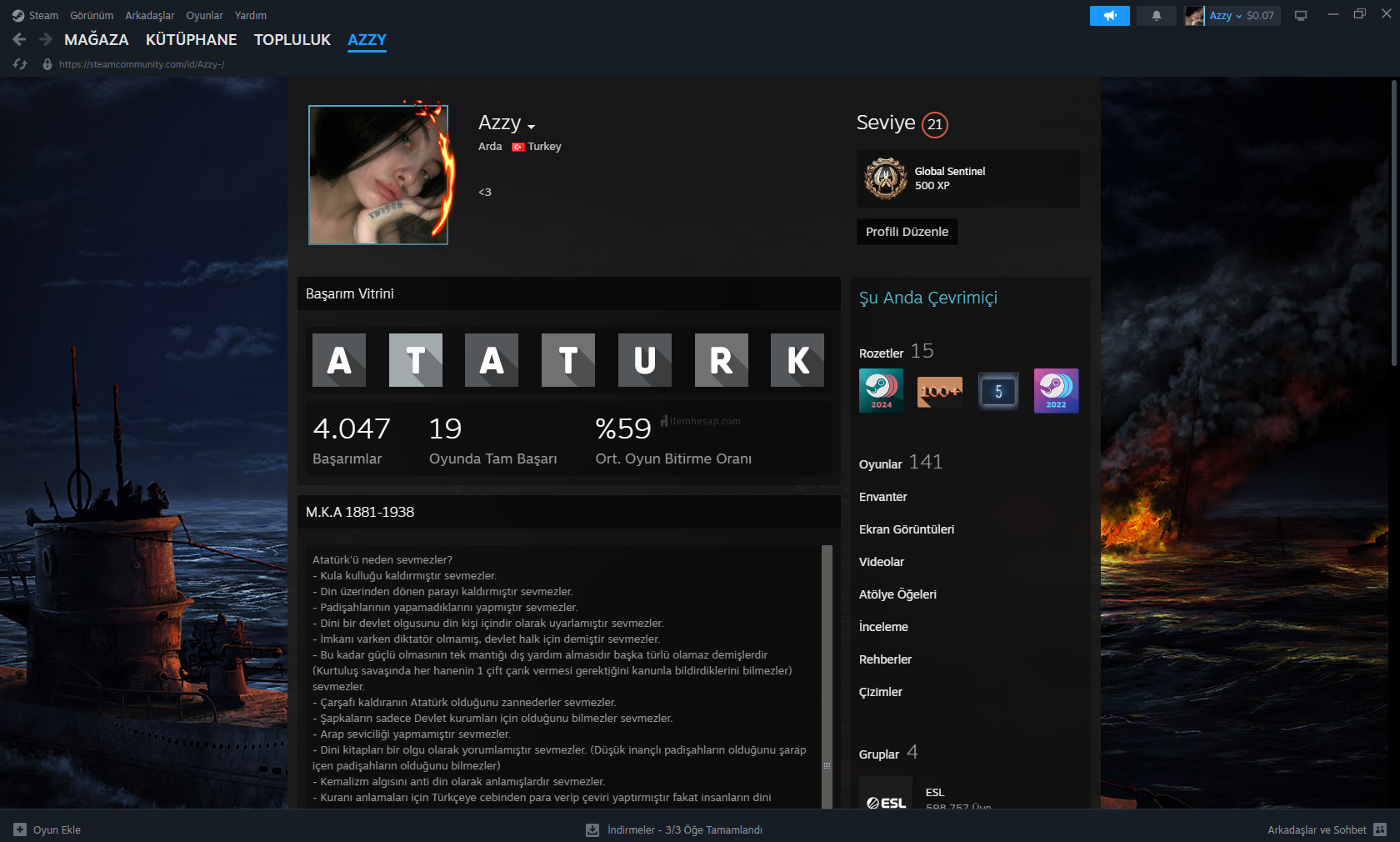
Task: Expand the Azzy profile name dropdown
Action: tap(531, 127)
